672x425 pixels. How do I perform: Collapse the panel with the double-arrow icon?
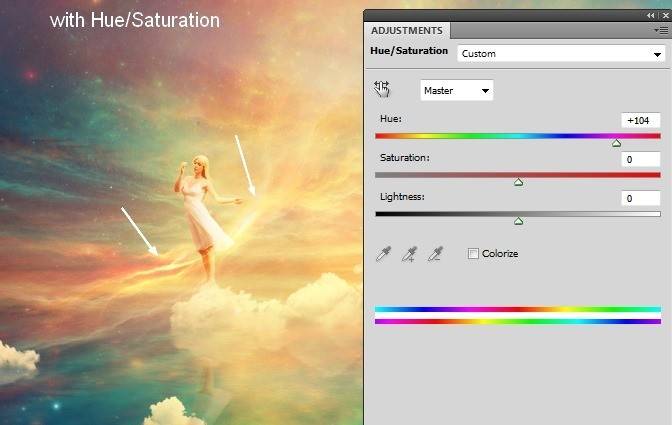[651, 16]
